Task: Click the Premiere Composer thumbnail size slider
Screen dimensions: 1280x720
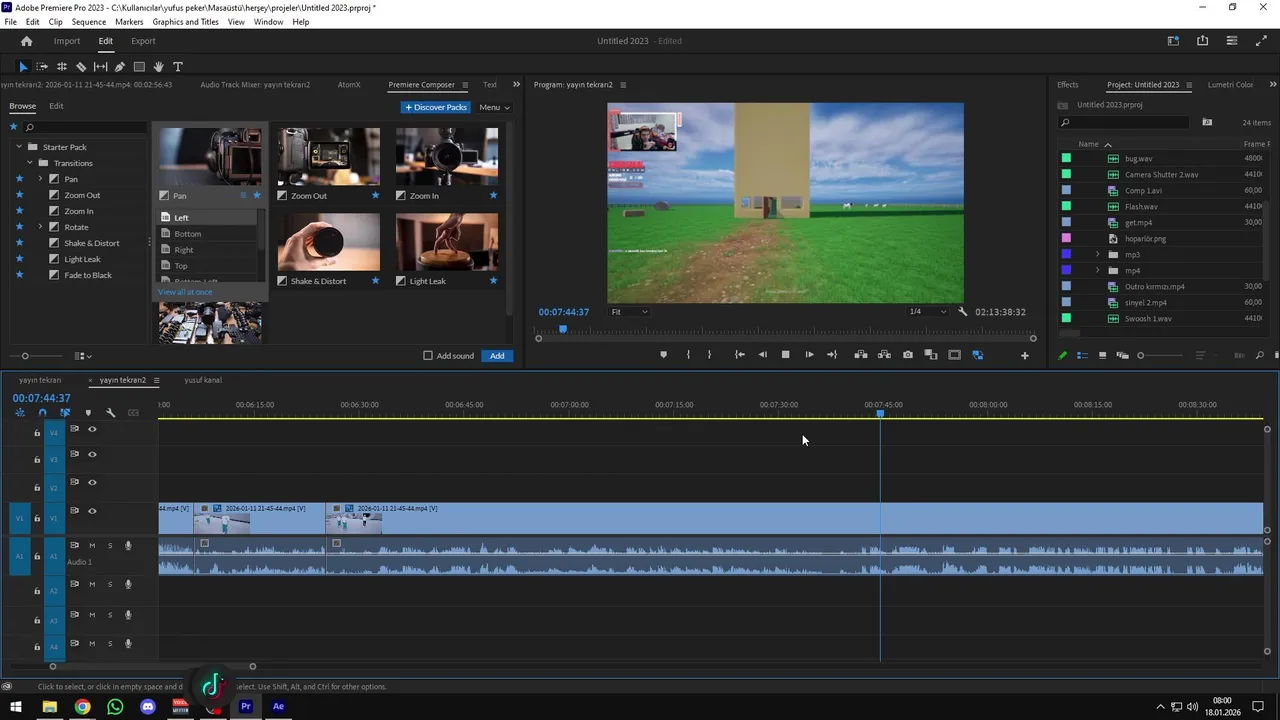Action: click(26, 356)
